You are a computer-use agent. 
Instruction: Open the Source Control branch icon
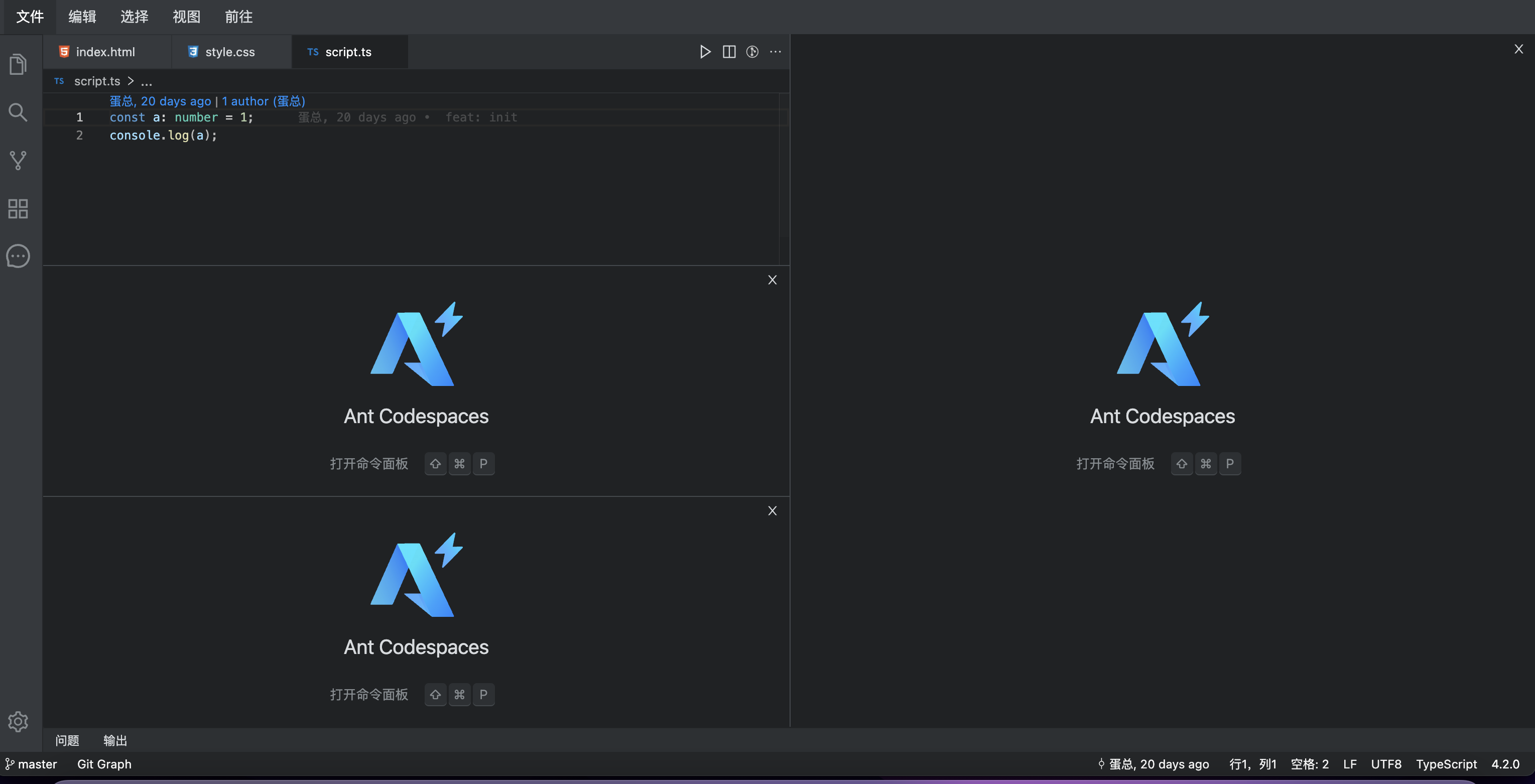18,160
